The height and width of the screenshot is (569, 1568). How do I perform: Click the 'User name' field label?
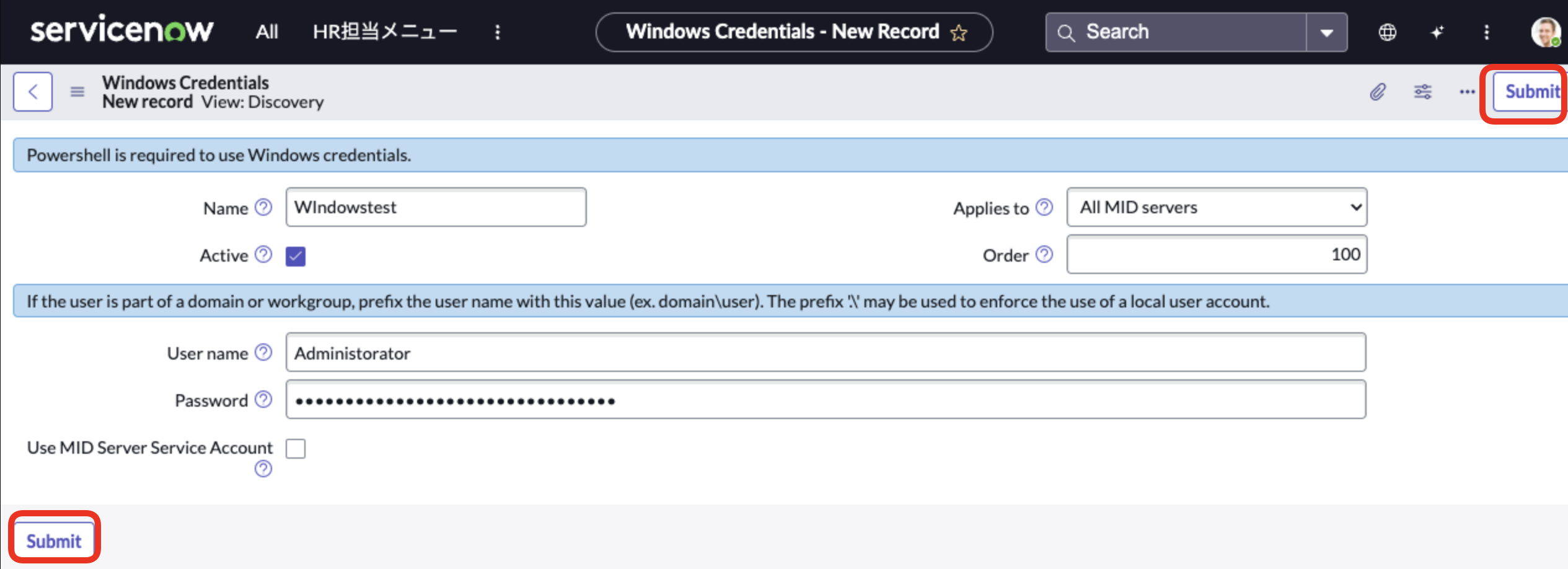click(x=208, y=353)
